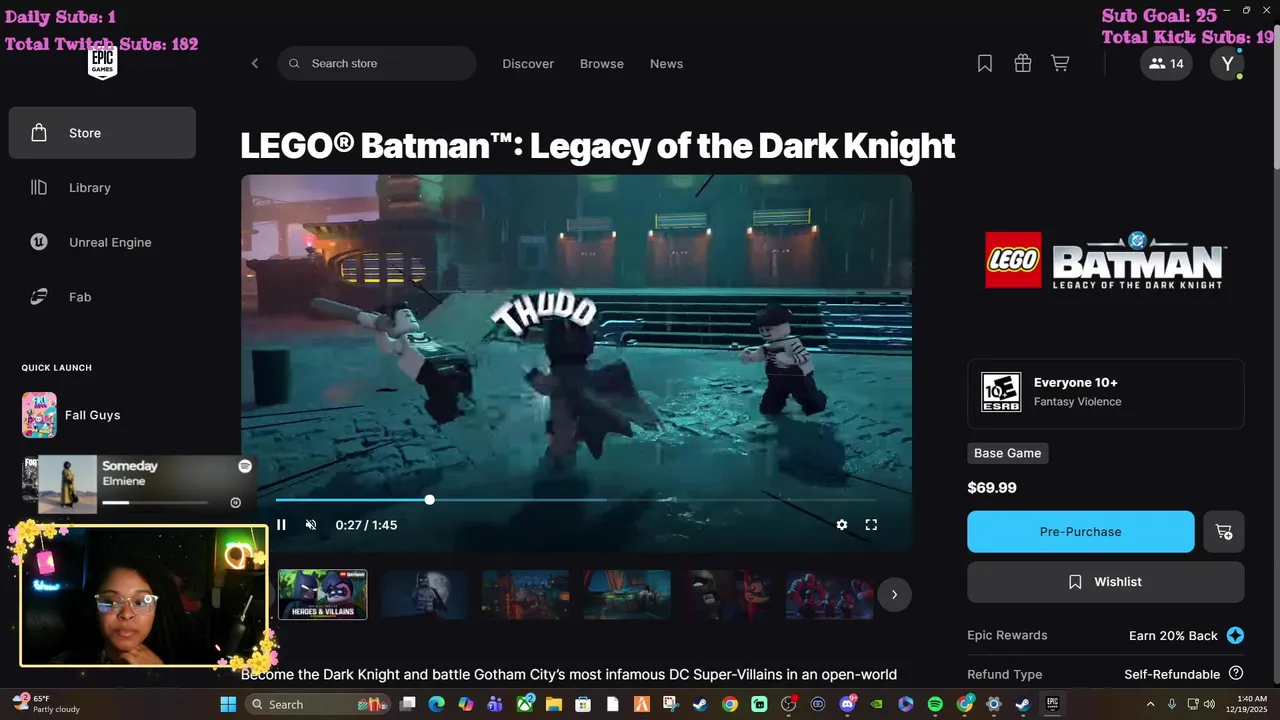Open Fab in the sidebar

(102, 297)
